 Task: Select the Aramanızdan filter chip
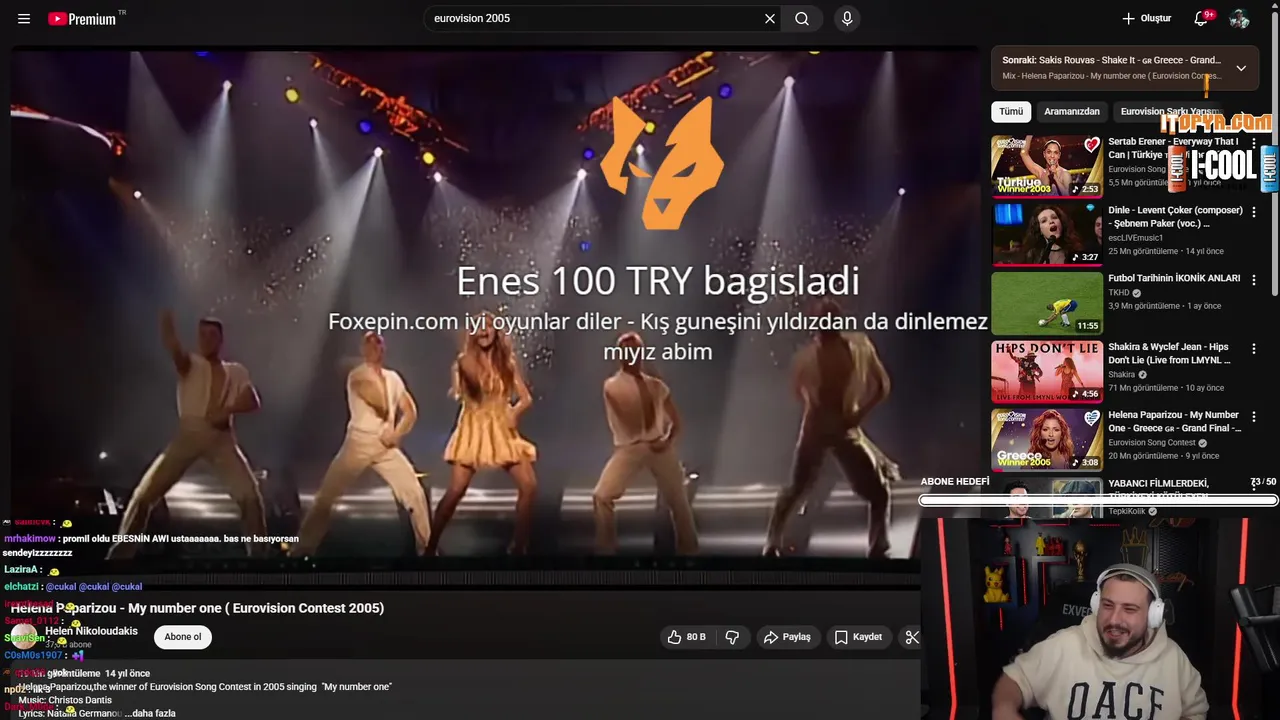coord(1072,112)
